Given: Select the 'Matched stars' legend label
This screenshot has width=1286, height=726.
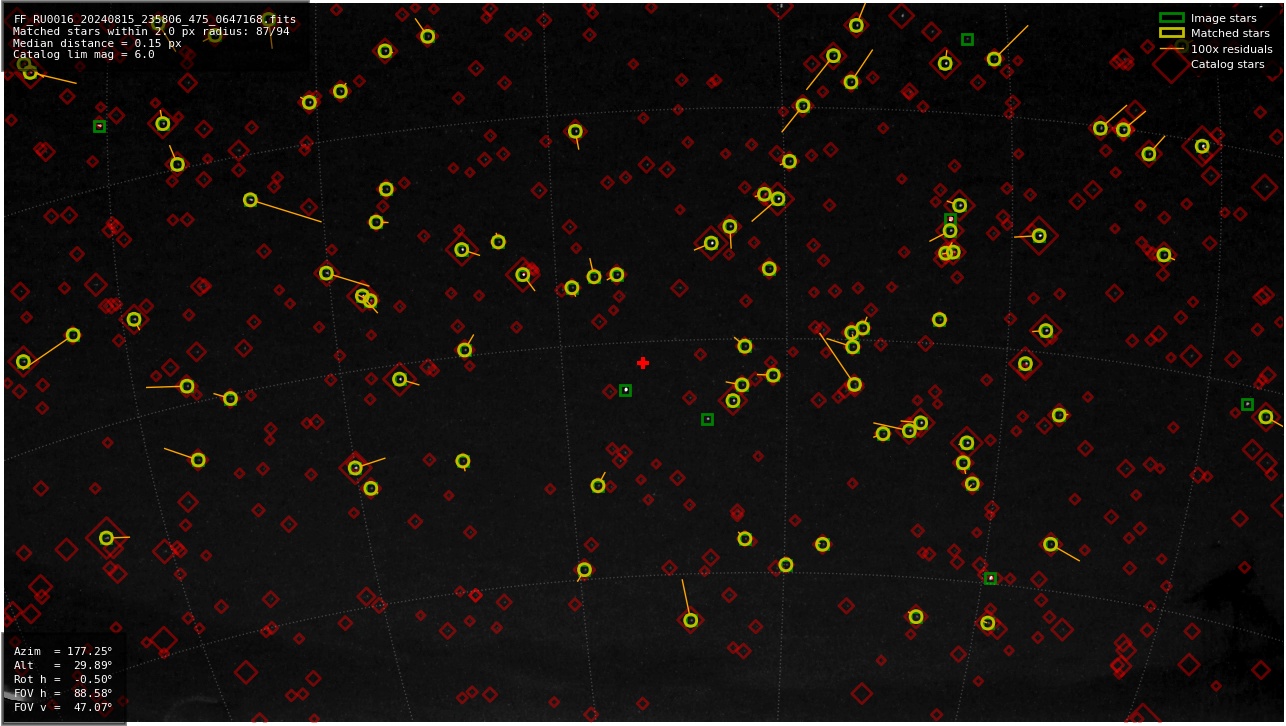Looking at the screenshot, I should tap(1230, 33).
